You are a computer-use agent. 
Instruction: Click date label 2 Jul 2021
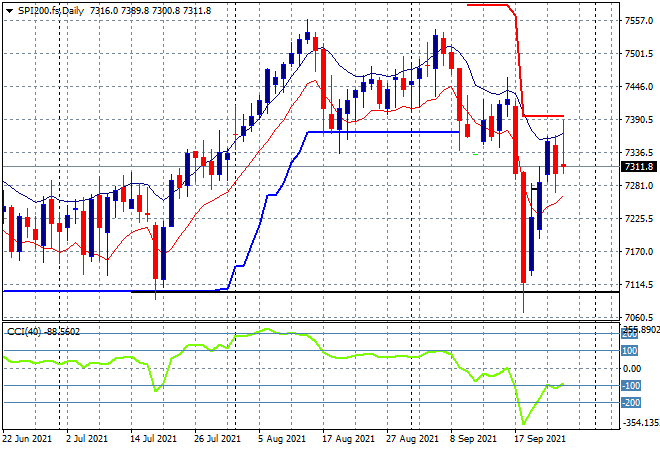87,439
